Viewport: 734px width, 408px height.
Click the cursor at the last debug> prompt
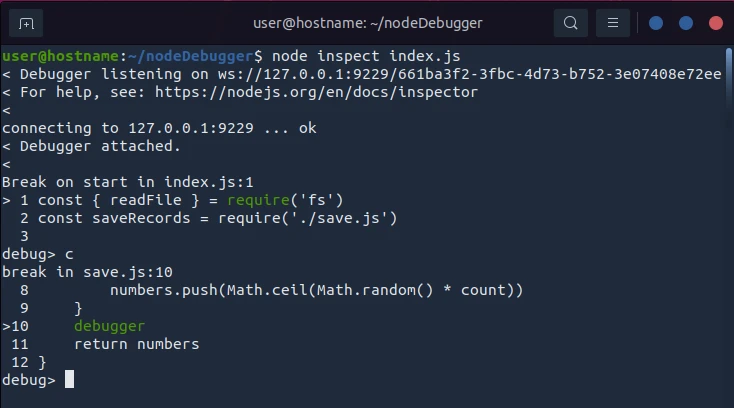tap(69, 380)
